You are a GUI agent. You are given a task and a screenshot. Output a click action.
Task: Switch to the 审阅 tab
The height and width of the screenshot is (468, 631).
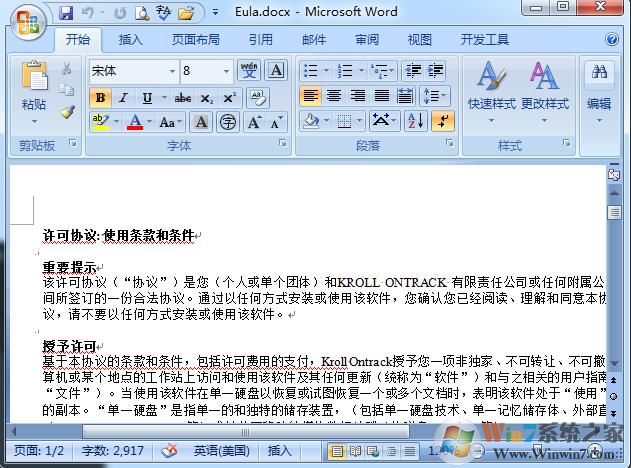pyautogui.click(x=367, y=39)
